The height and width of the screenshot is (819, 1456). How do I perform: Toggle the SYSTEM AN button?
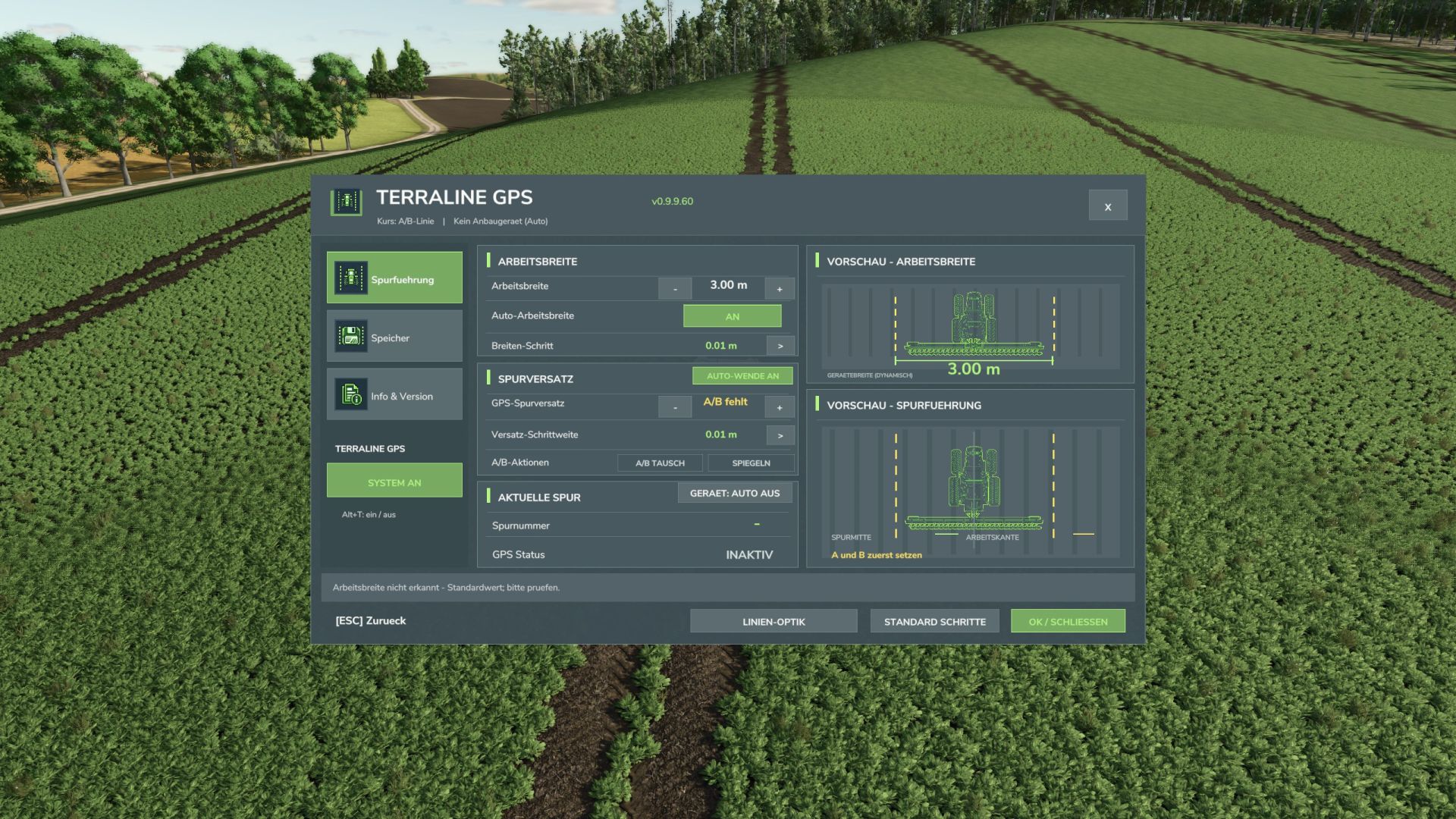(x=394, y=481)
